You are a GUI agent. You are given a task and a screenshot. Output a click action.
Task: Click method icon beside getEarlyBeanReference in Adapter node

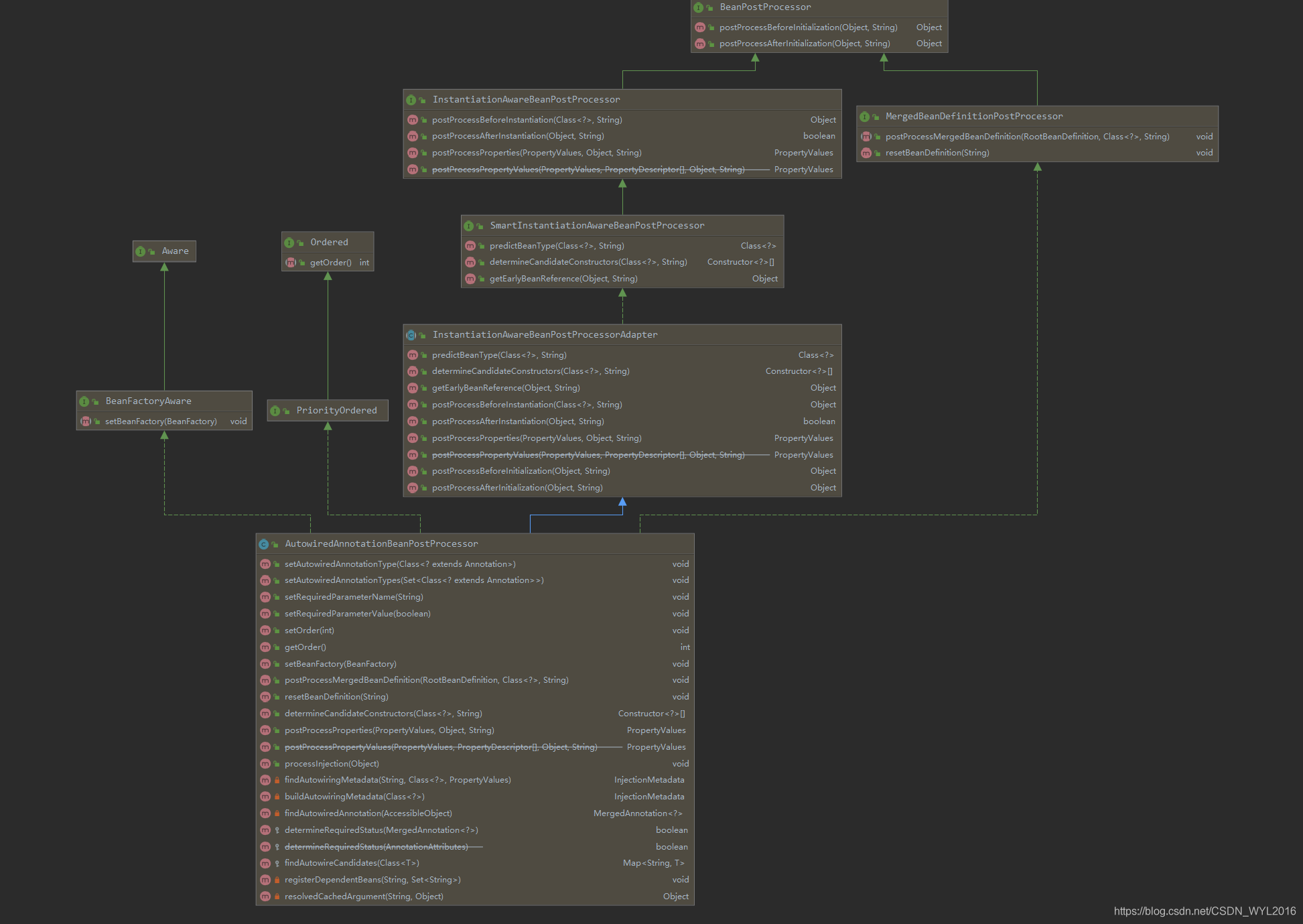[413, 388]
